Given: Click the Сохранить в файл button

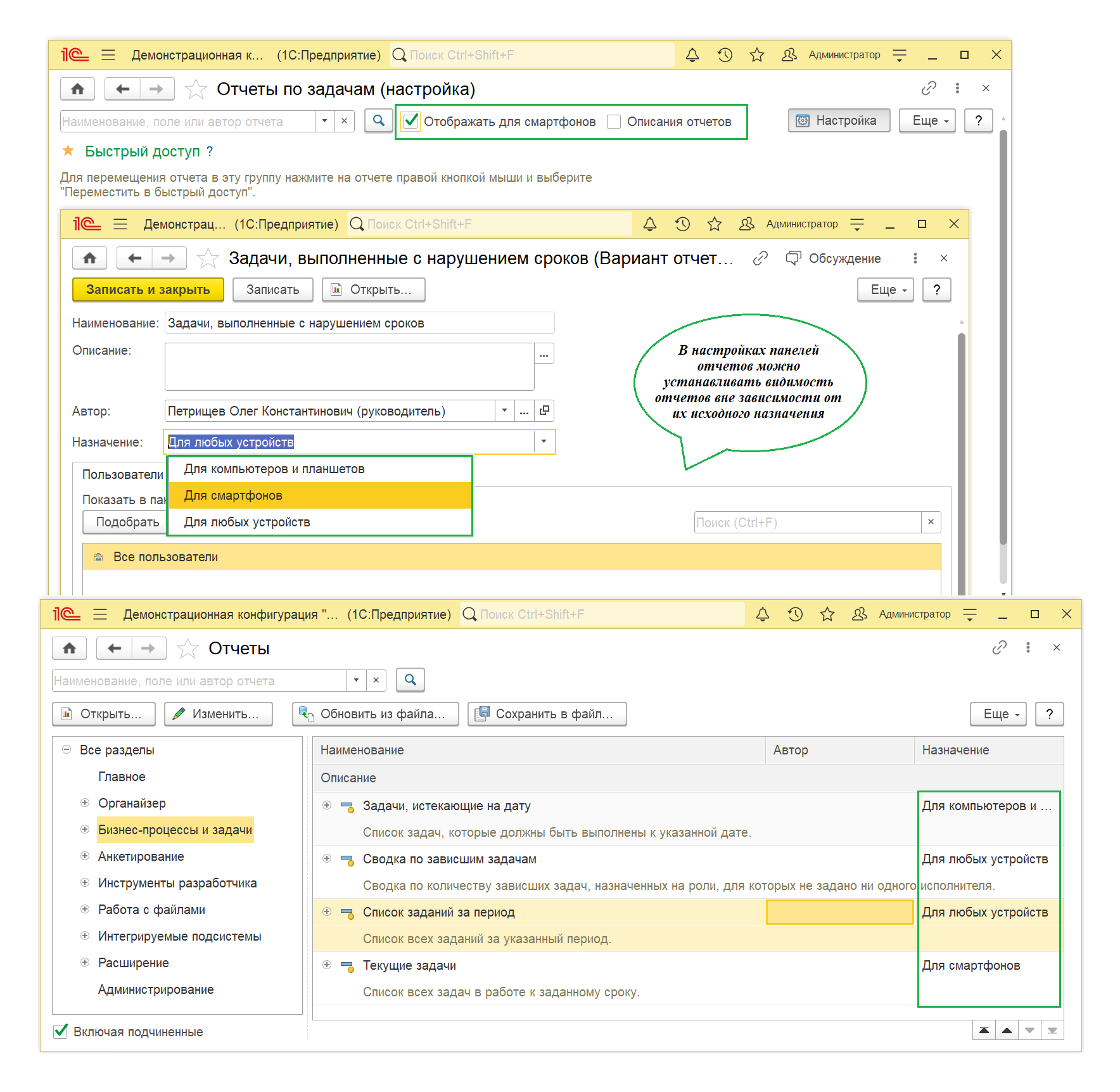Looking at the screenshot, I should [547, 714].
